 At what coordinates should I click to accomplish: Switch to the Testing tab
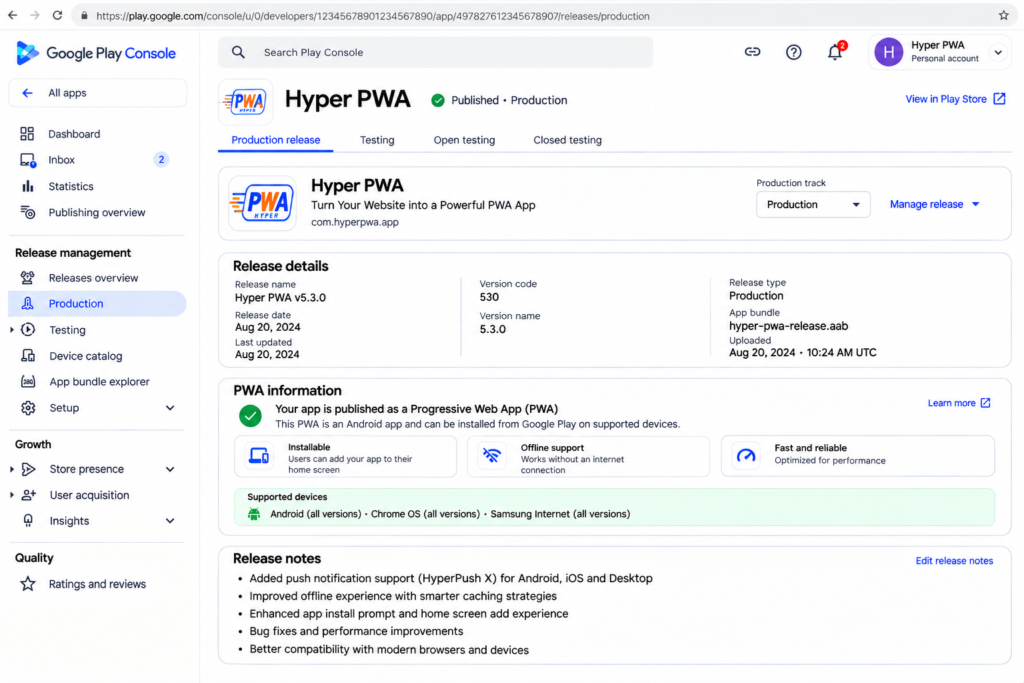click(x=377, y=140)
